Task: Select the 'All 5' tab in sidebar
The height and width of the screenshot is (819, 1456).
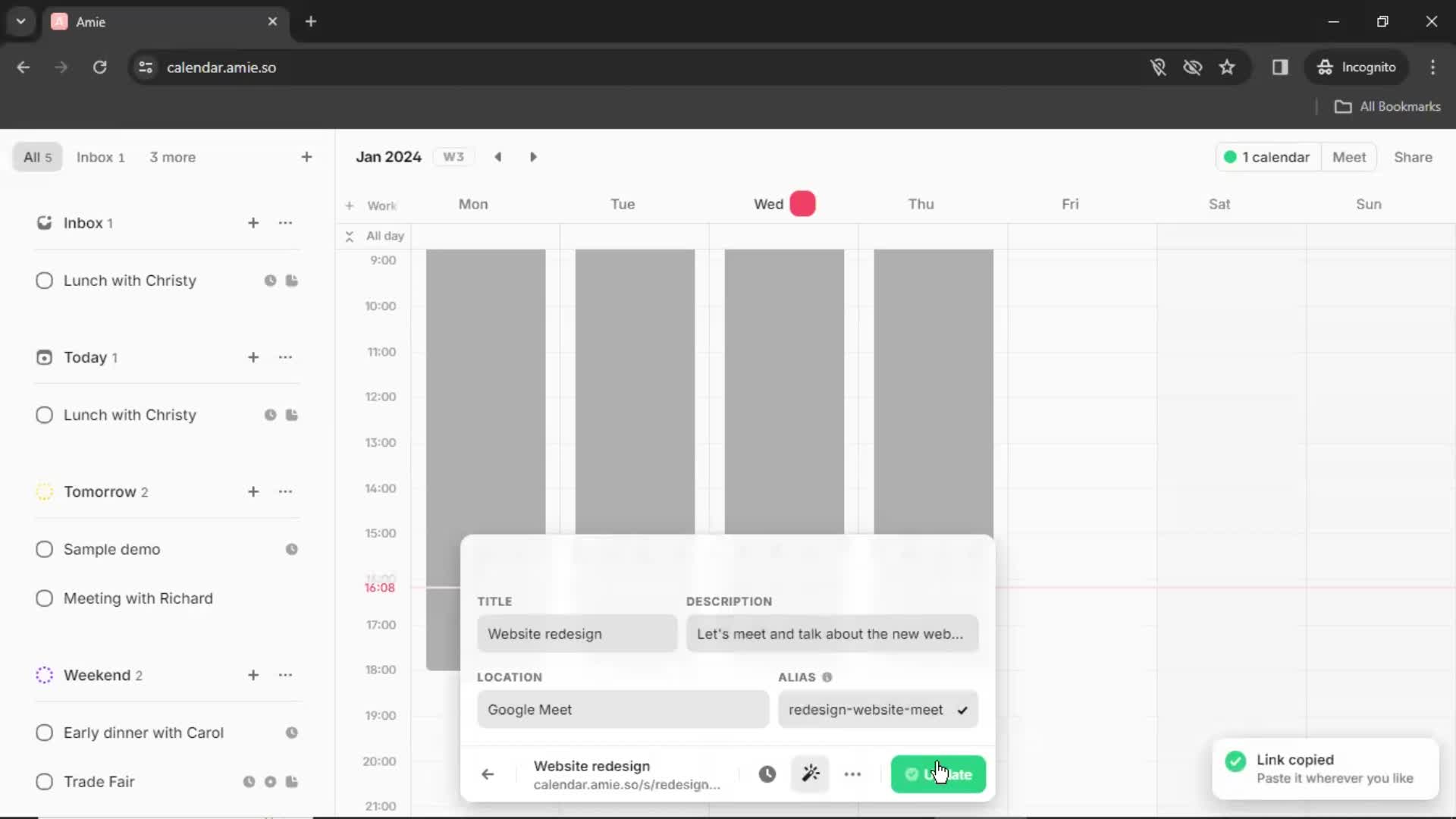Action: [36, 156]
